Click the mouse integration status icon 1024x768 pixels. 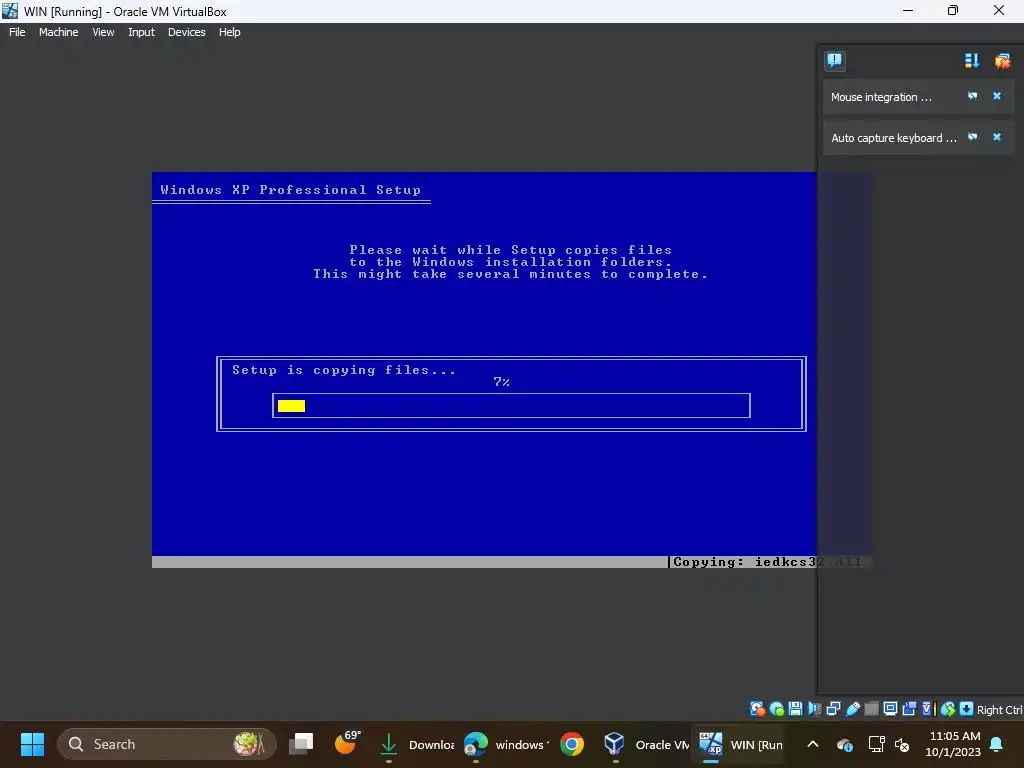point(948,709)
